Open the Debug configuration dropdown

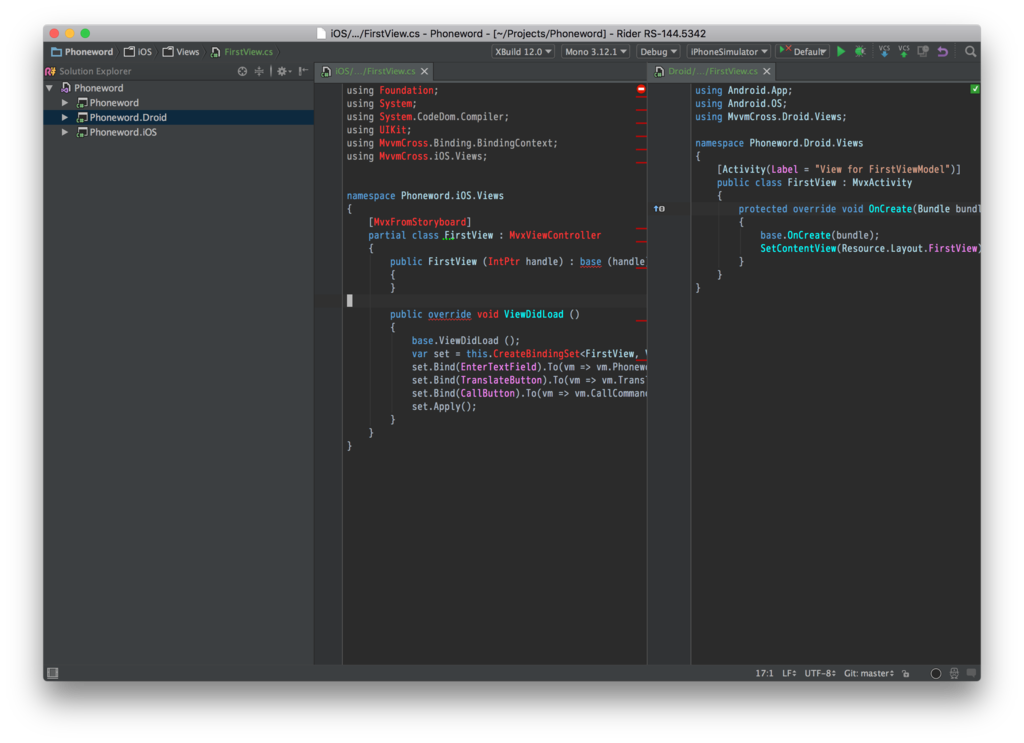pos(658,52)
